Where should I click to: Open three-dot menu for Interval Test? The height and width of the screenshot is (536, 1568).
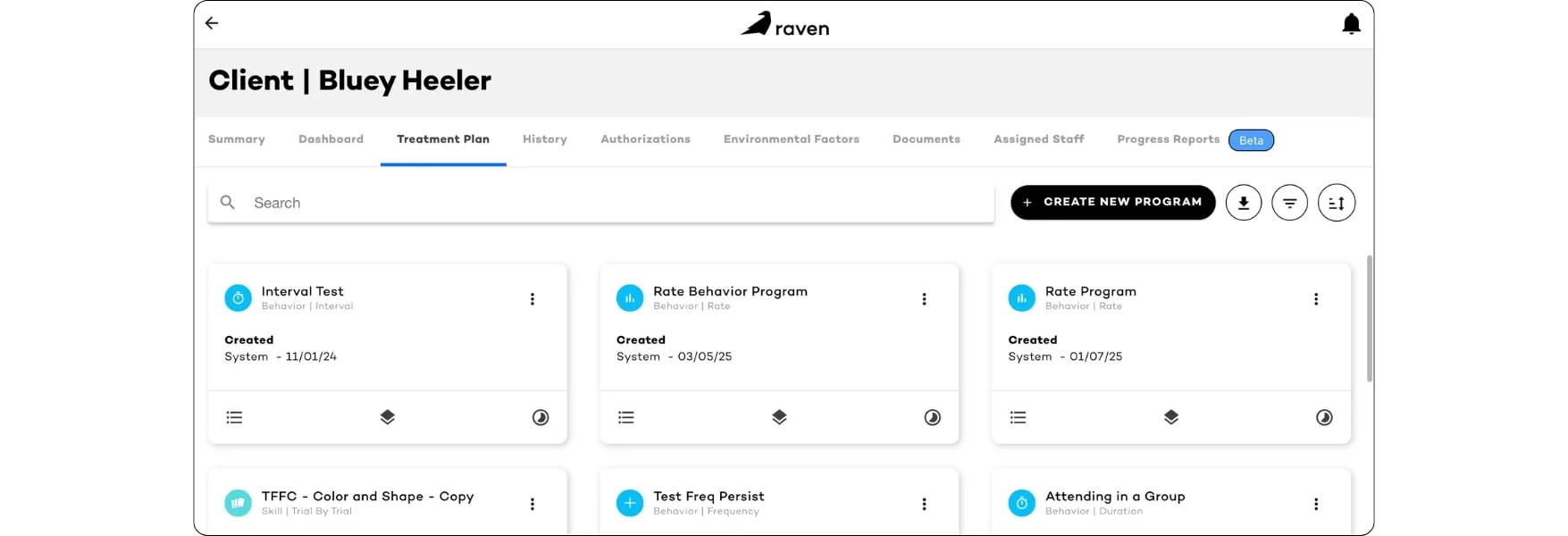coord(532,299)
